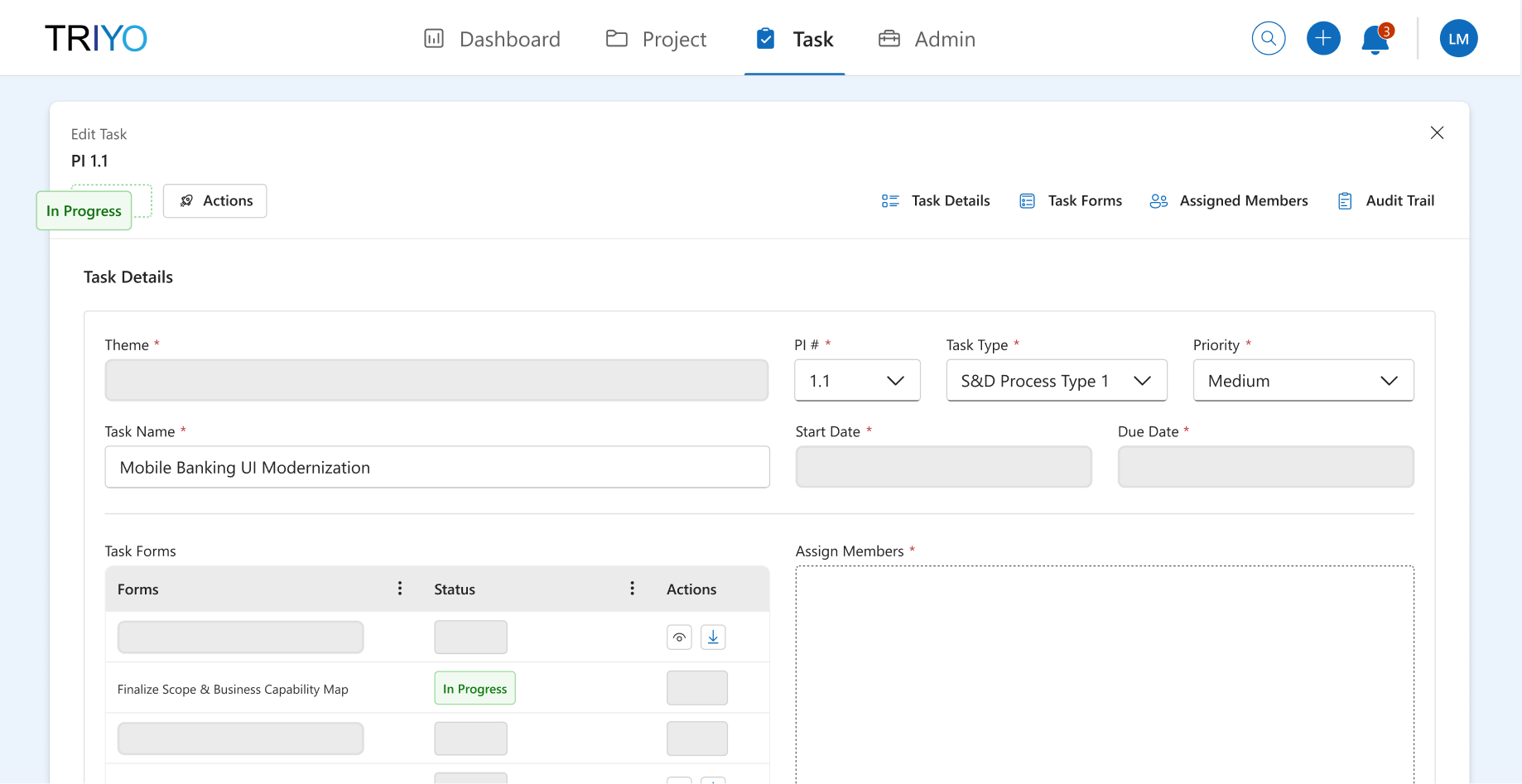The height and width of the screenshot is (784, 1522).
Task: Switch to the Project menu
Action: 656,39
